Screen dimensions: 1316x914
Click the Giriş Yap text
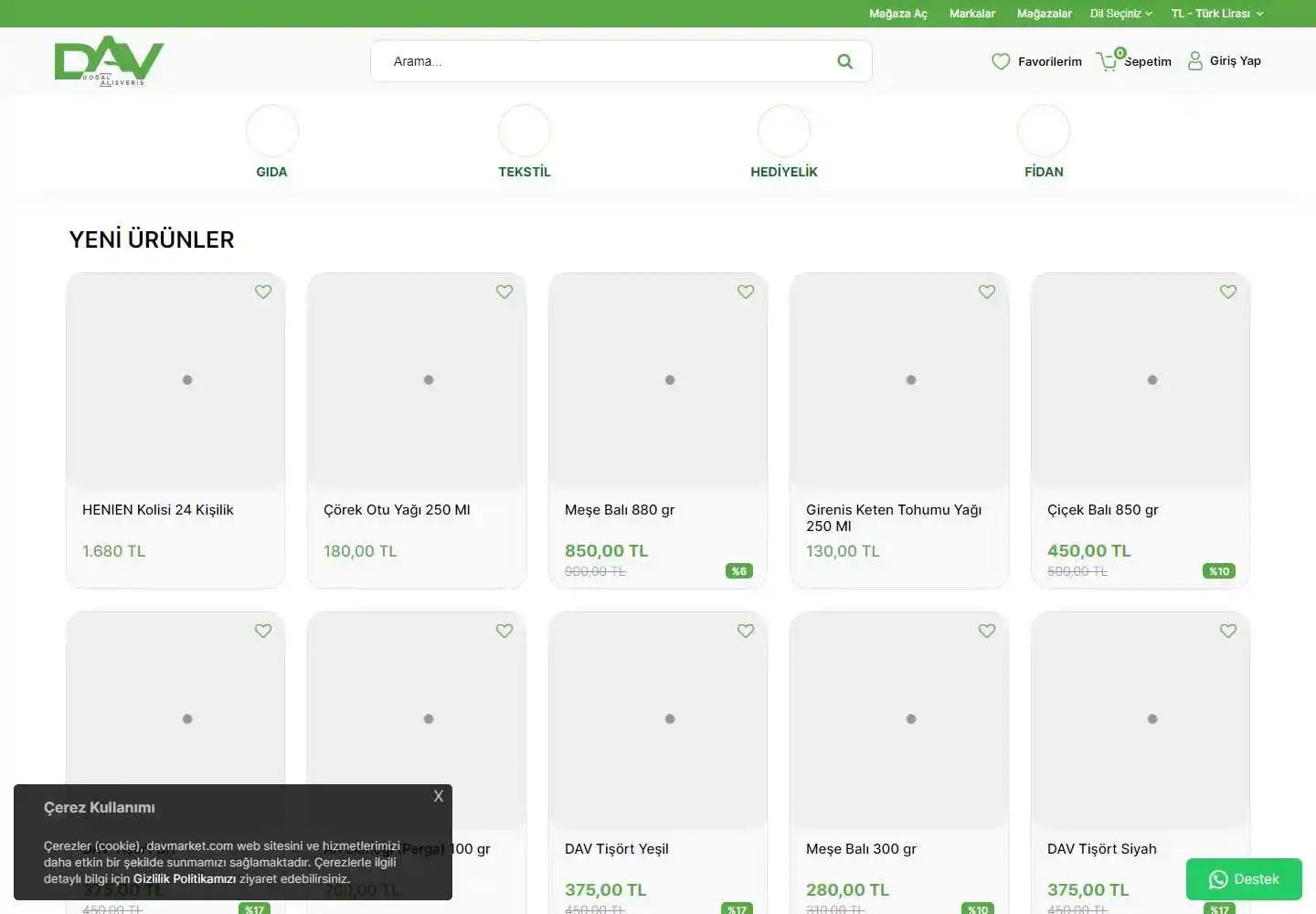(1236, 61)
